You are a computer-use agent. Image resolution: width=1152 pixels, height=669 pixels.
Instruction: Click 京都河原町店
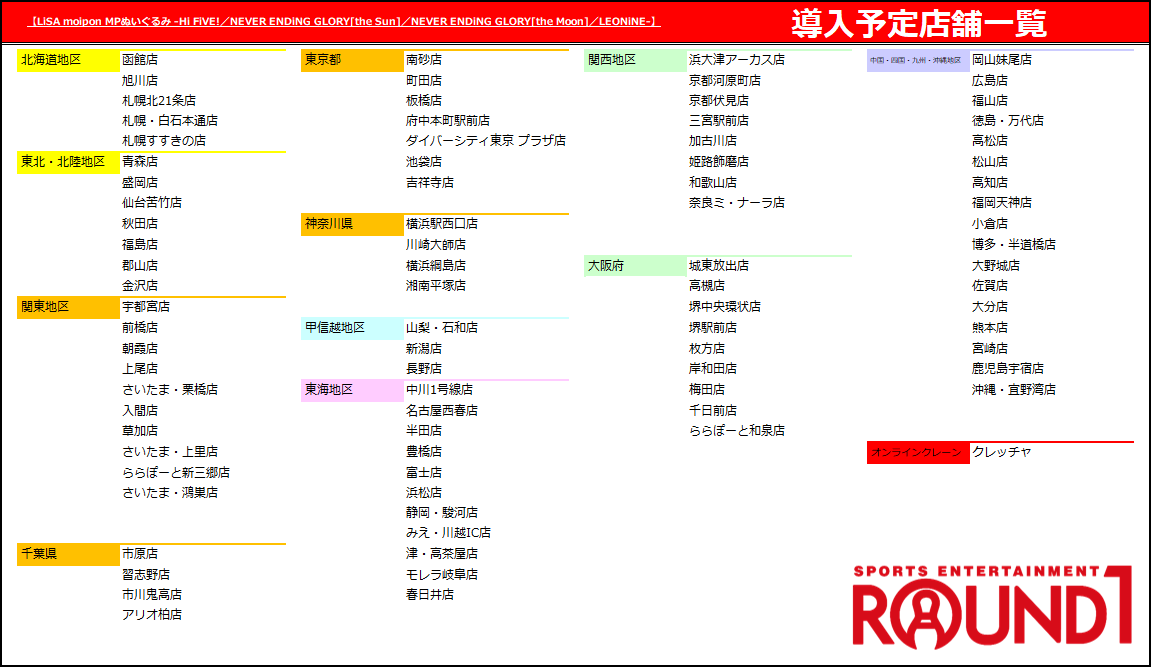725,80
